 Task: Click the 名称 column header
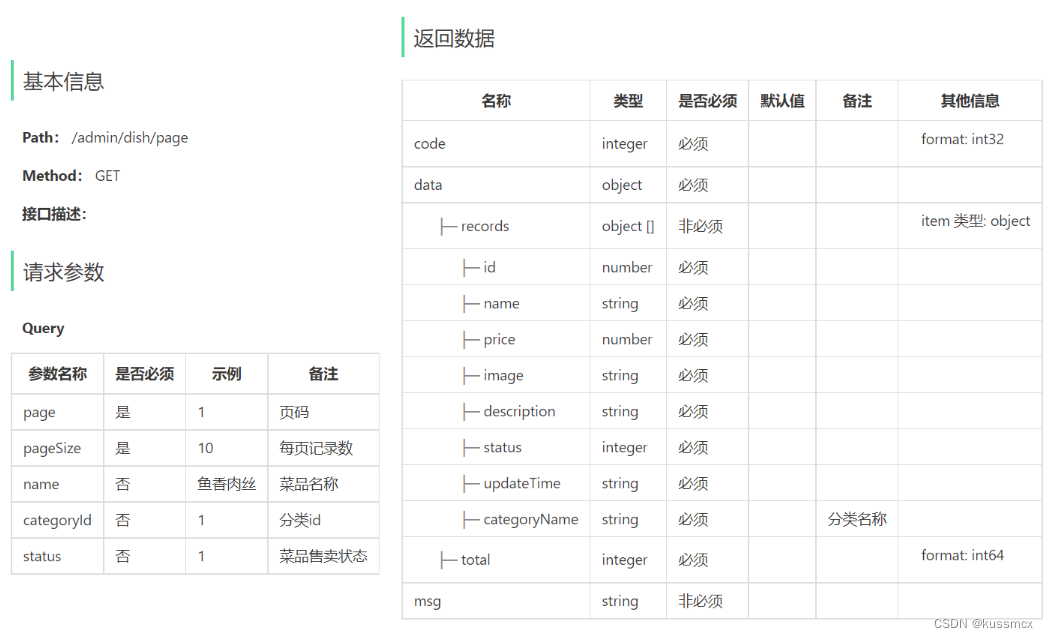(x=496, y=101)
